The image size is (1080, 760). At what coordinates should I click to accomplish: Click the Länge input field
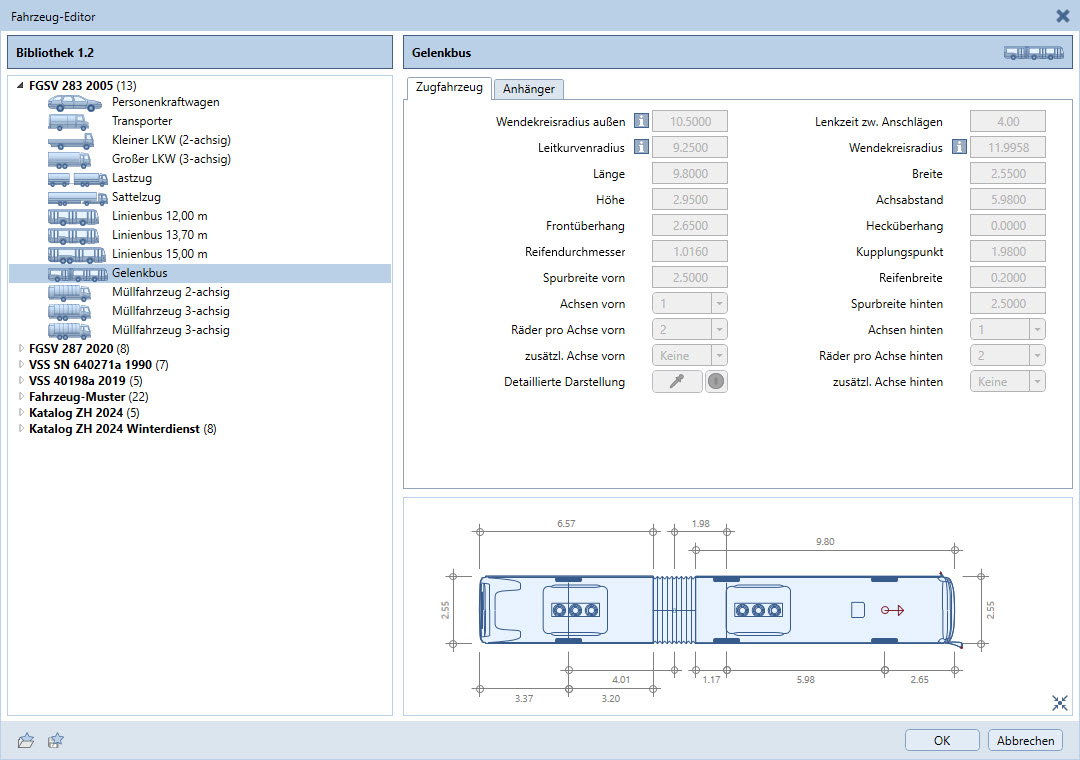click(690, 174)
